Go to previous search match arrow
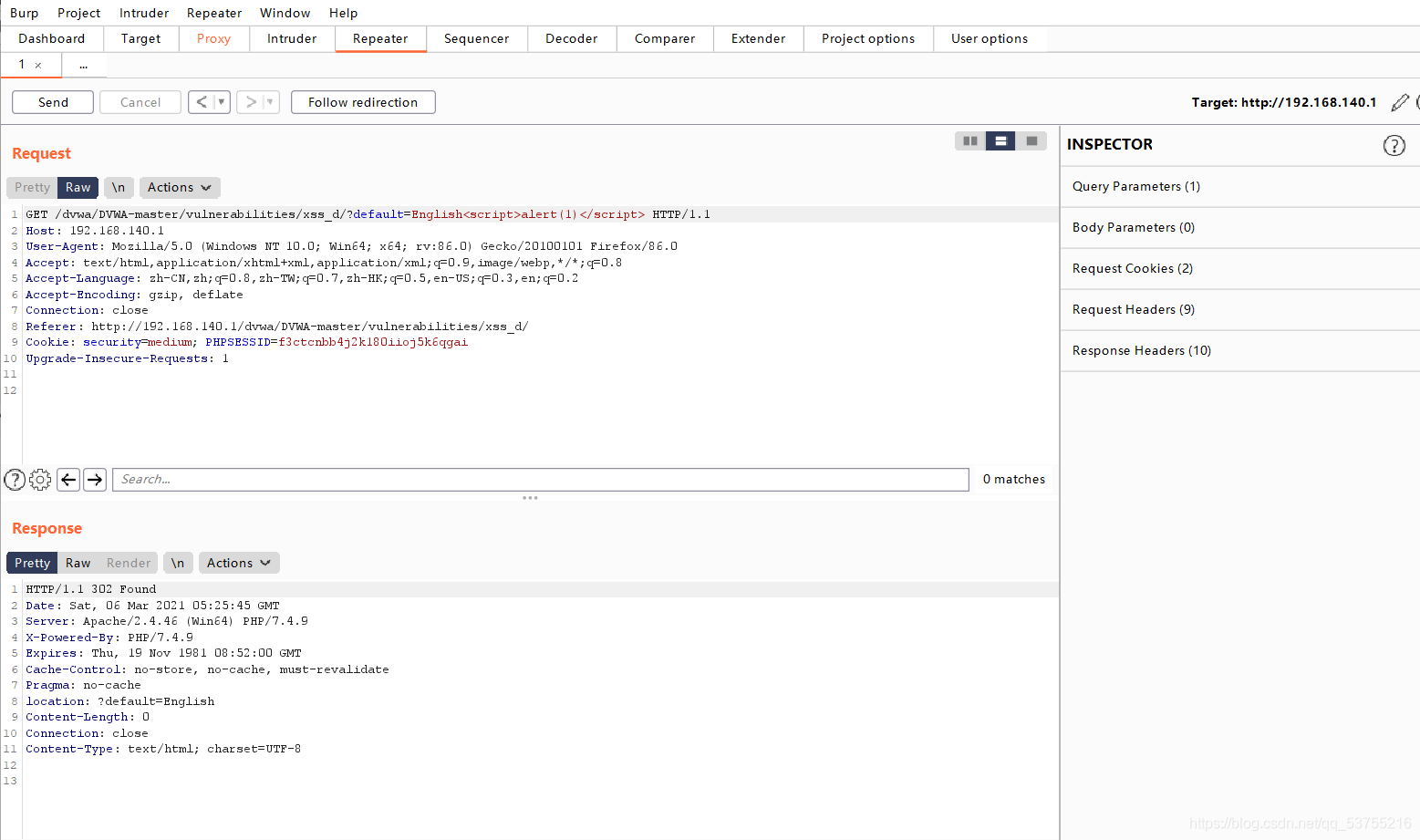 (x=68, y=480)
